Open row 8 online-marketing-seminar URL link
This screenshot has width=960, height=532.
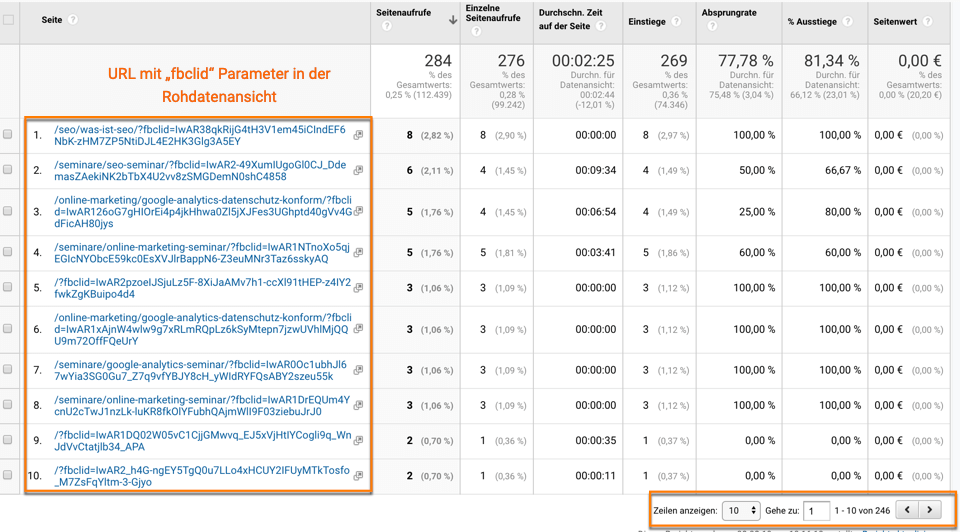(x=202, y=406)
